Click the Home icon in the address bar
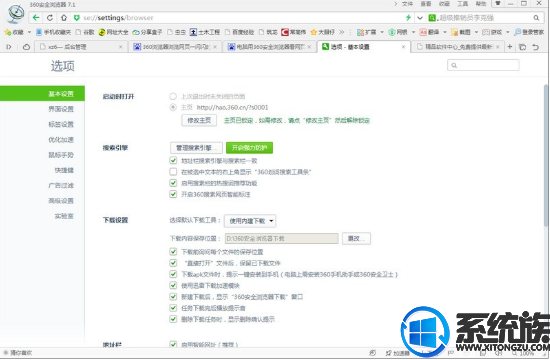The image size is (550, 360). coord(64,18)
